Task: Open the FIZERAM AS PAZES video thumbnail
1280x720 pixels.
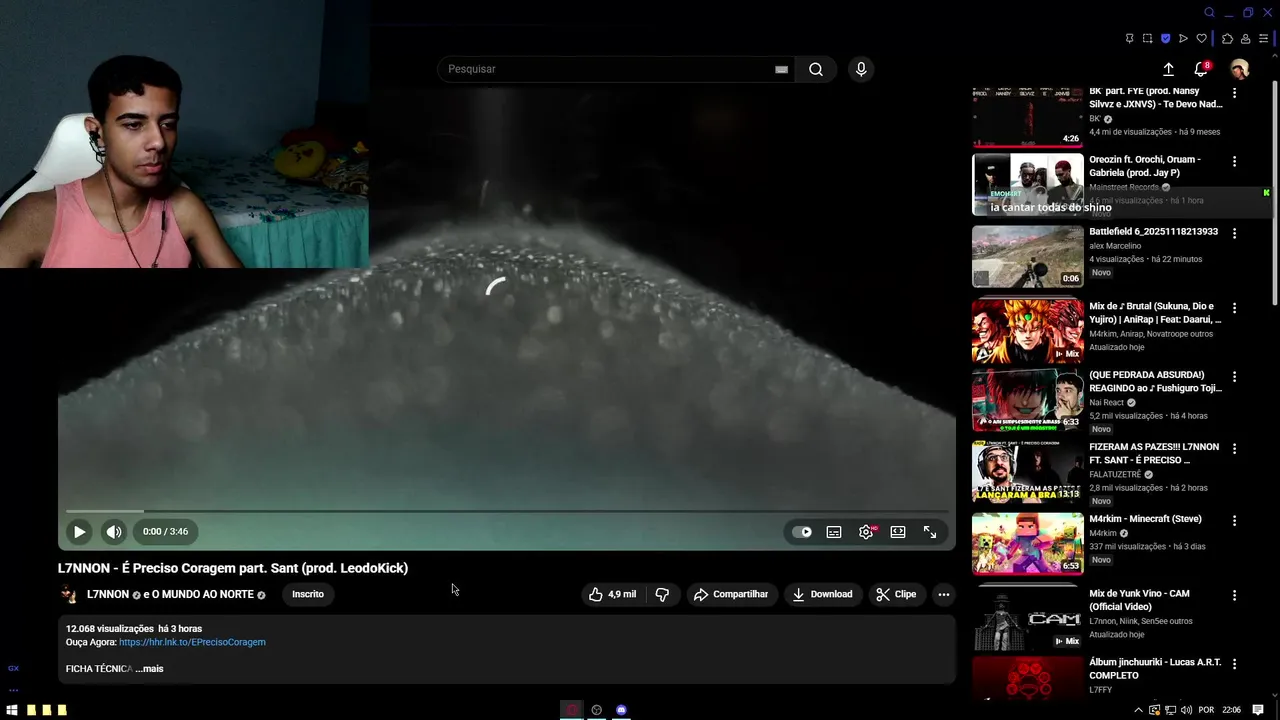Action: [1028, 472]
